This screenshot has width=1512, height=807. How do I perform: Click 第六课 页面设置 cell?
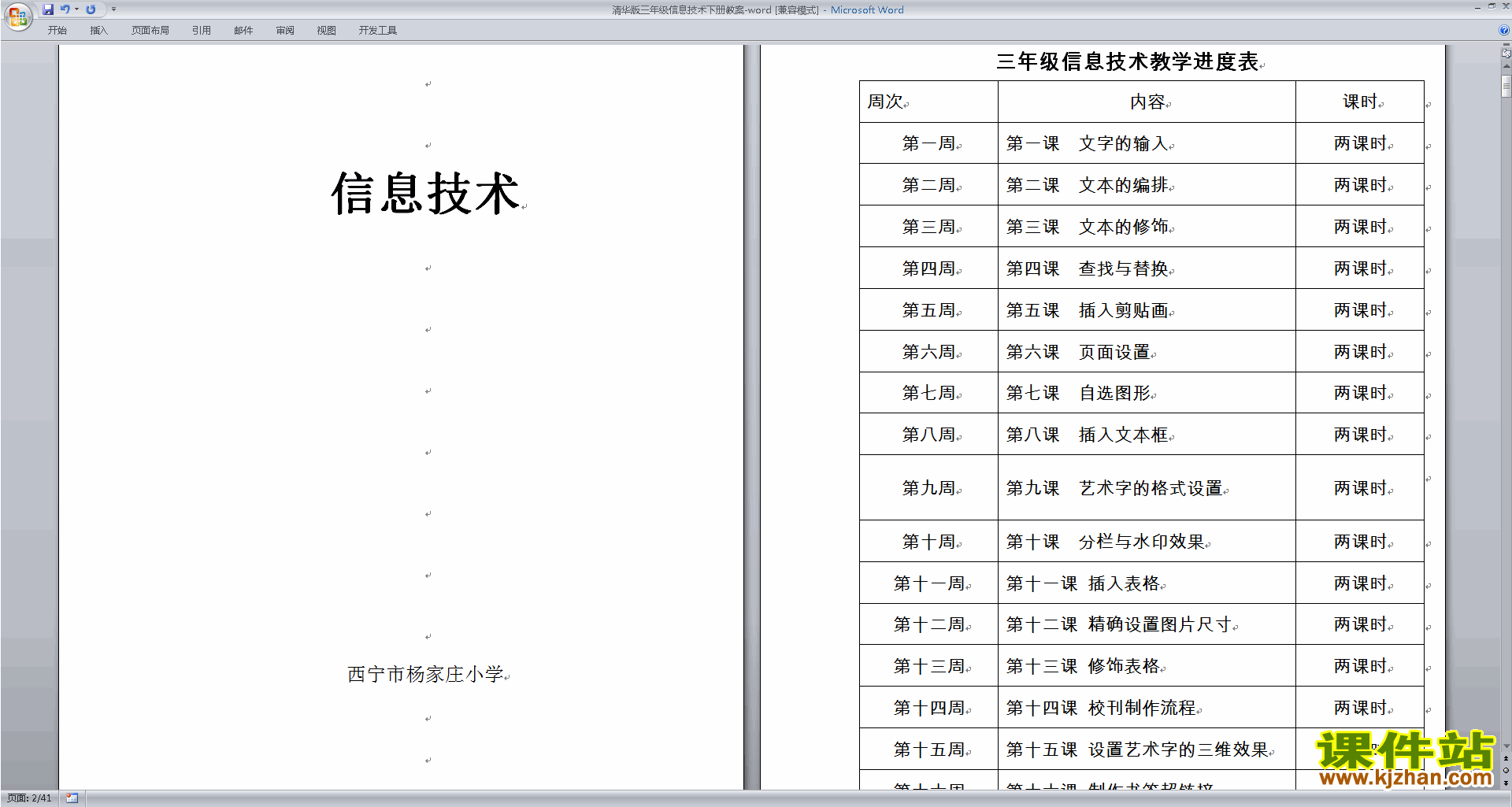tap(1147, 352)
